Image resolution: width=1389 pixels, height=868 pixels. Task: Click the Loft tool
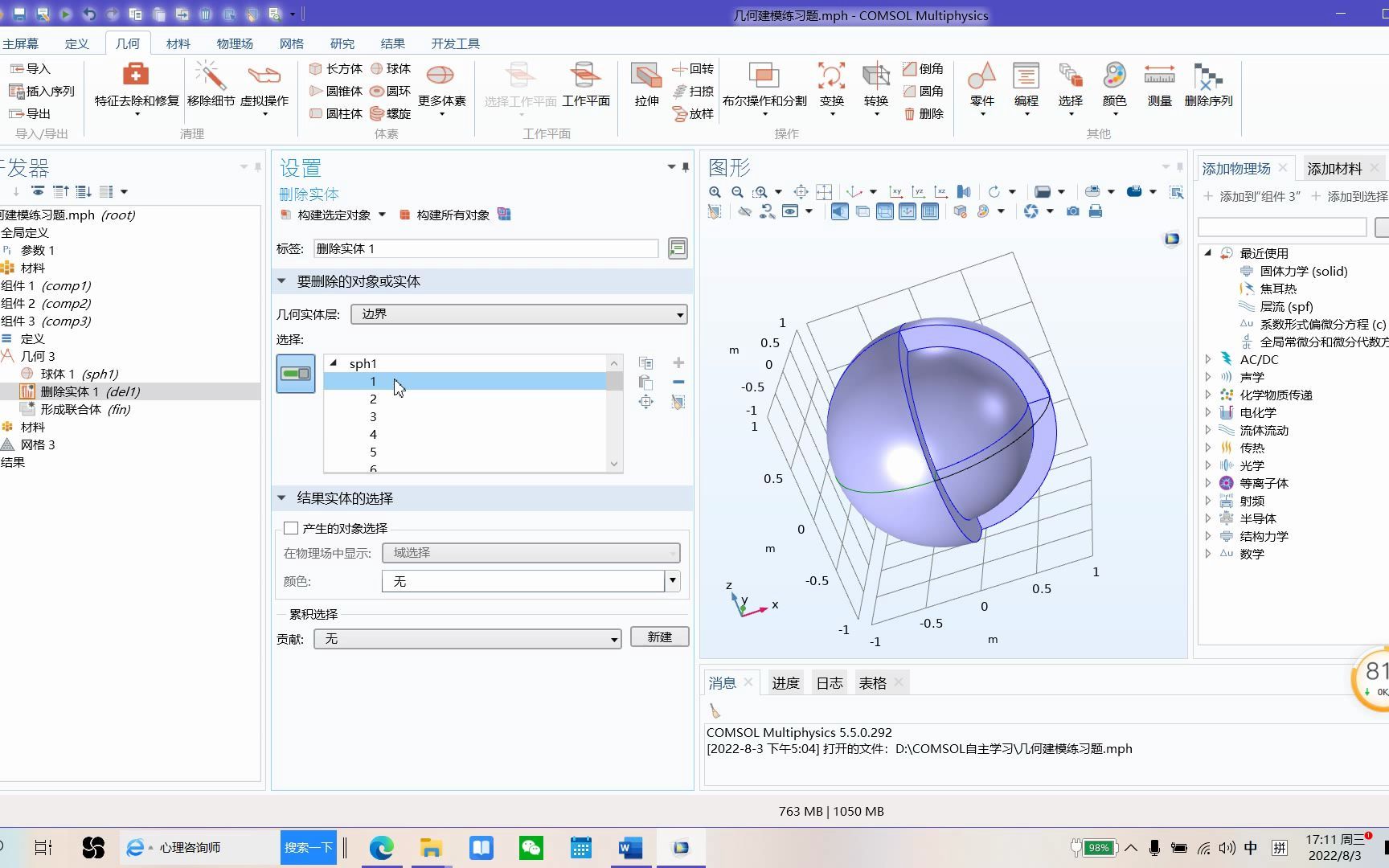point(693,114)
